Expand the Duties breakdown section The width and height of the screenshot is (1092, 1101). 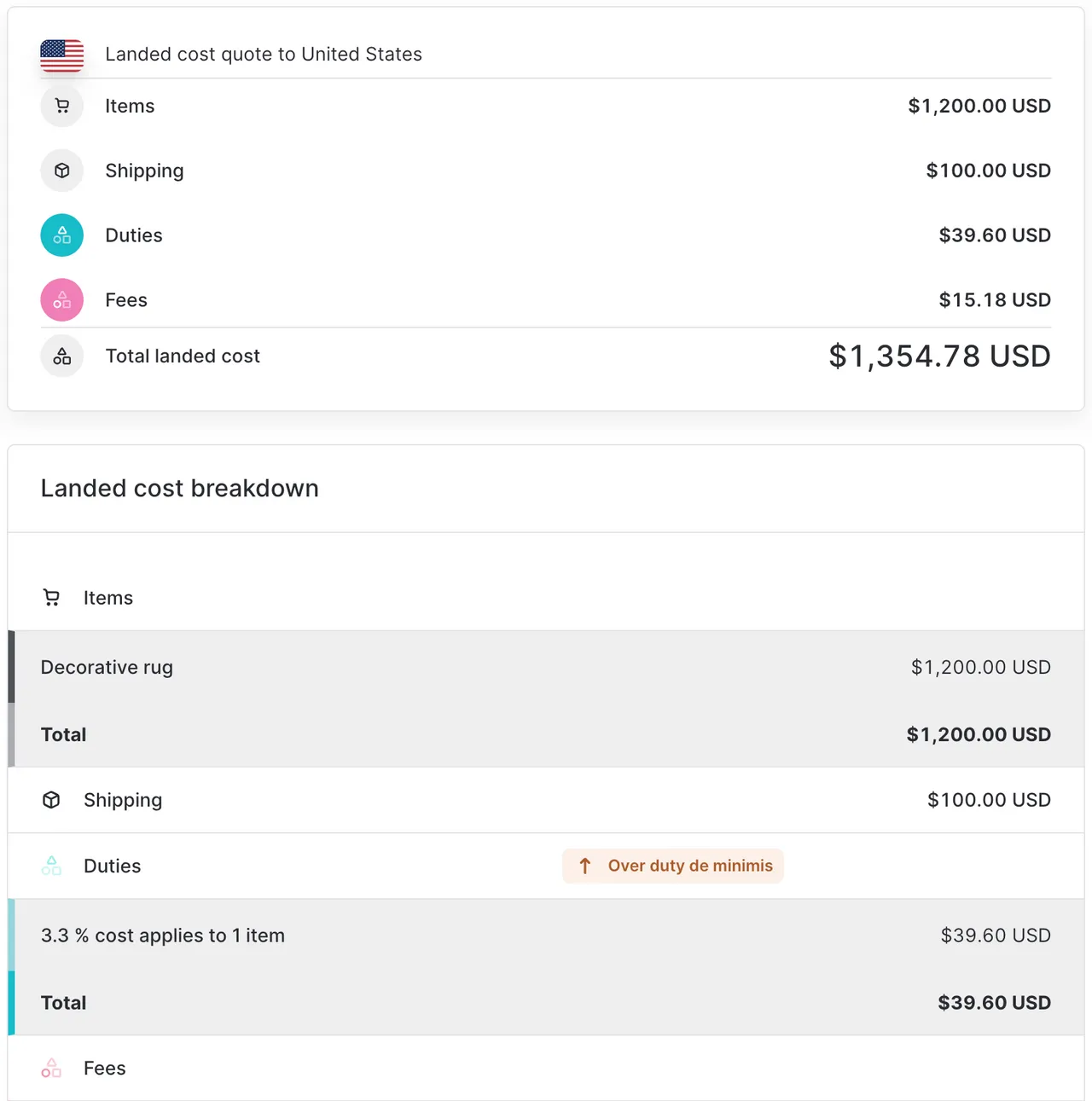click(112, 866)
